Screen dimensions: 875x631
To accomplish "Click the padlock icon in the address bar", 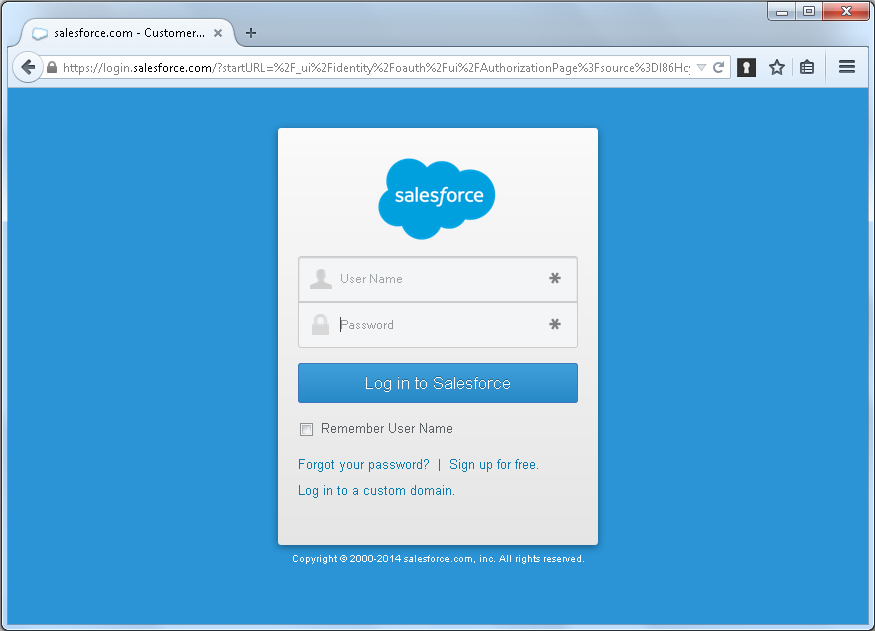I will [51, 66].
